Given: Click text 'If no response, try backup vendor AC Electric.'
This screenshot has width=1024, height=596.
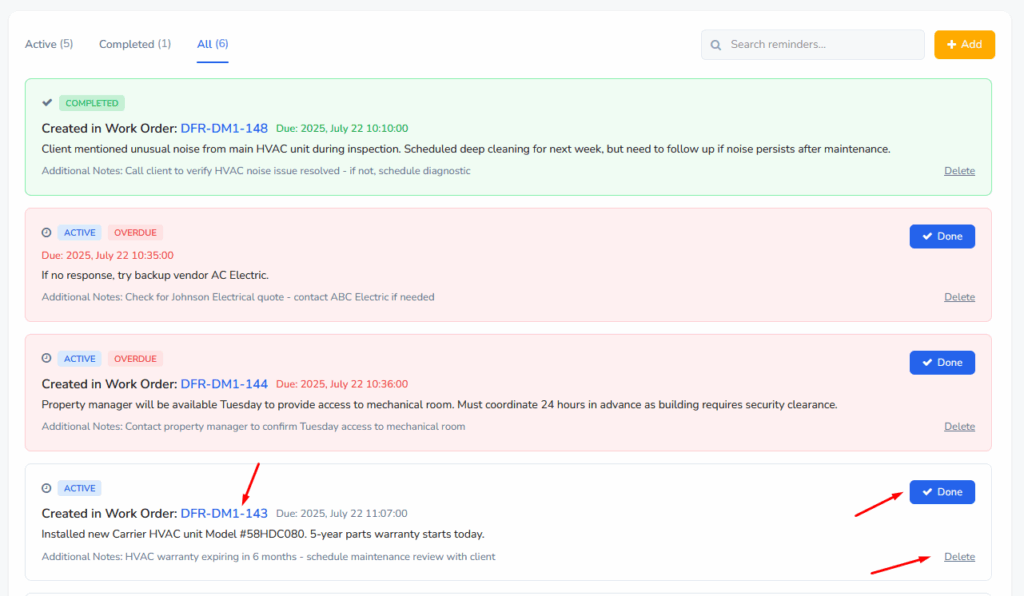Looking at the screenshot, I should click(x=155, y=275).
